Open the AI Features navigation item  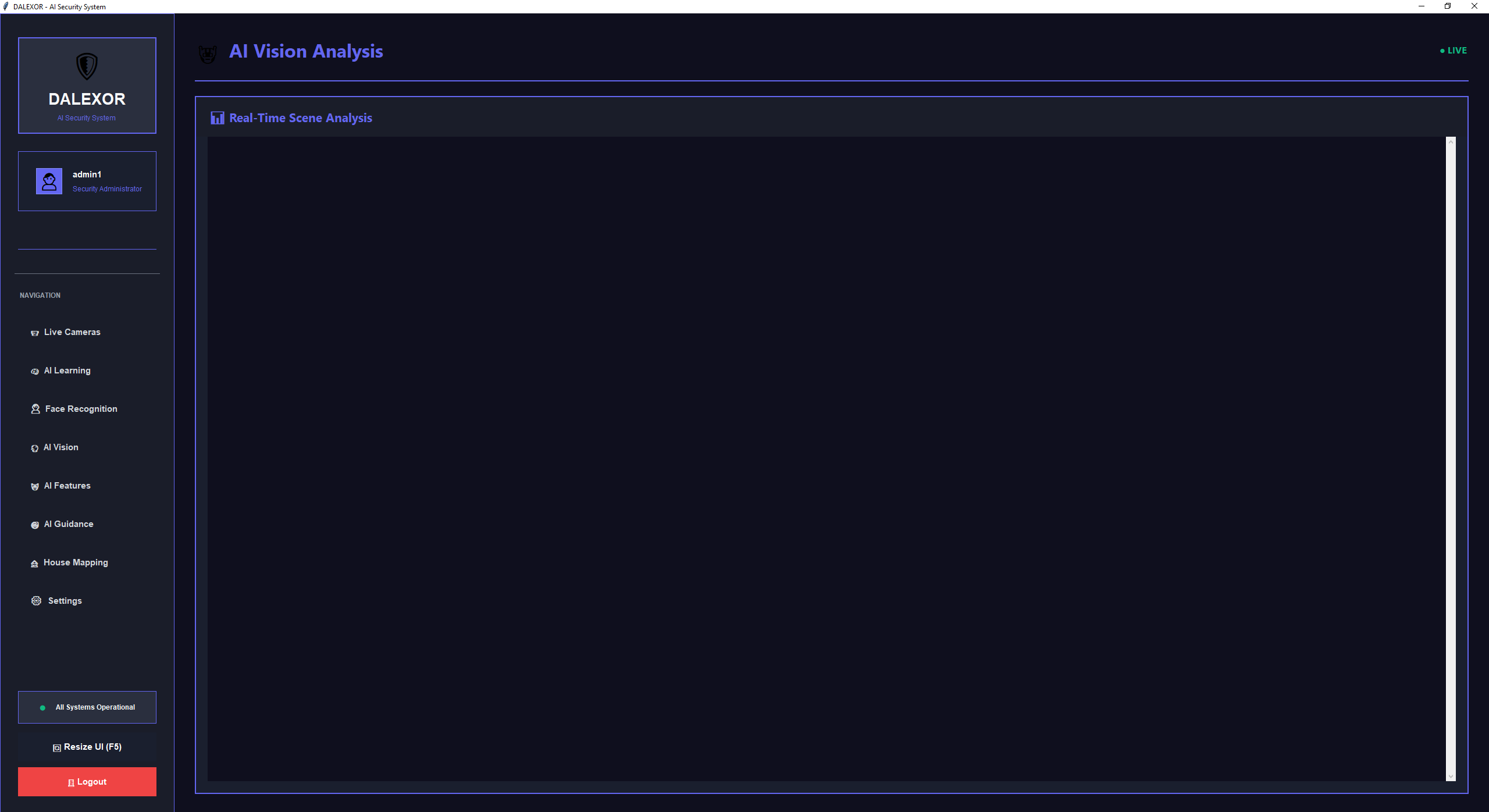click(67, 486)
